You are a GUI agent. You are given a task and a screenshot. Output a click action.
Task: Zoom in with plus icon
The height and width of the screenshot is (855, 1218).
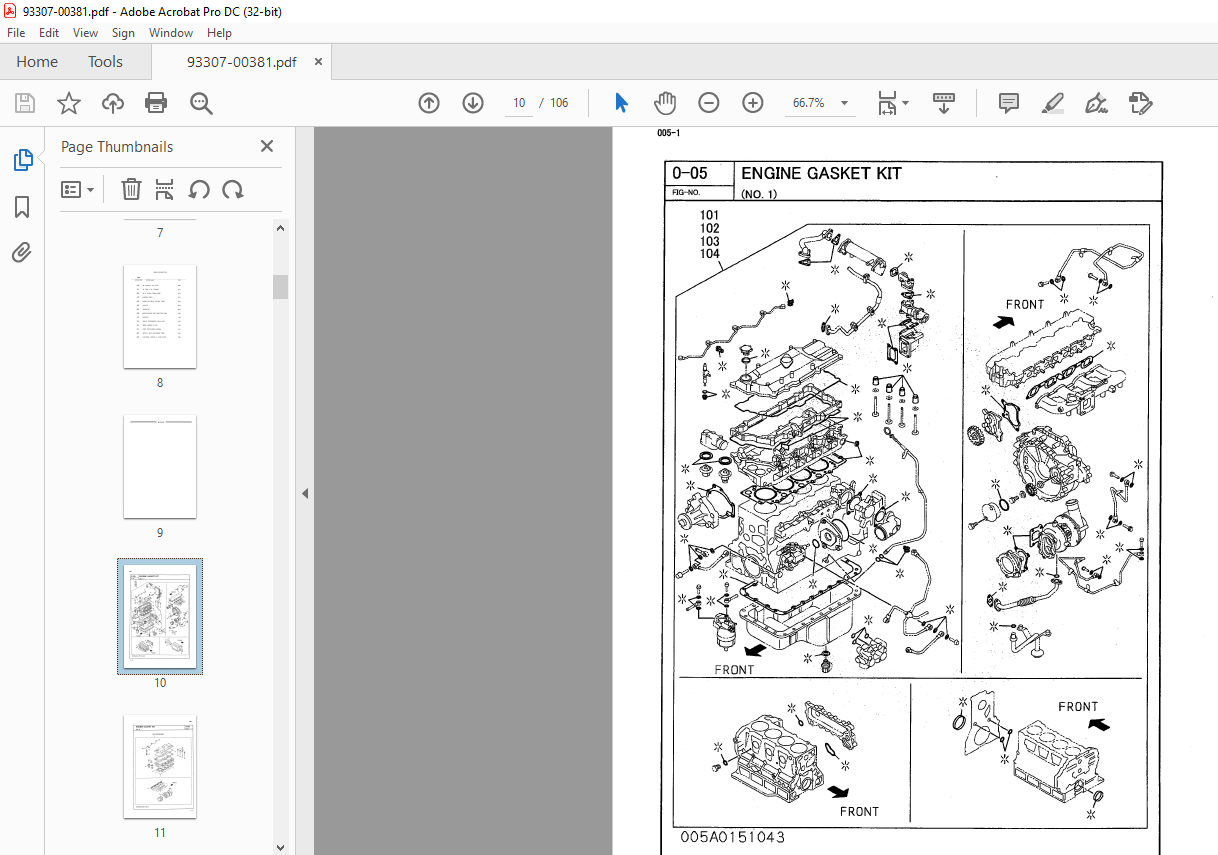(x=753, y=103)
